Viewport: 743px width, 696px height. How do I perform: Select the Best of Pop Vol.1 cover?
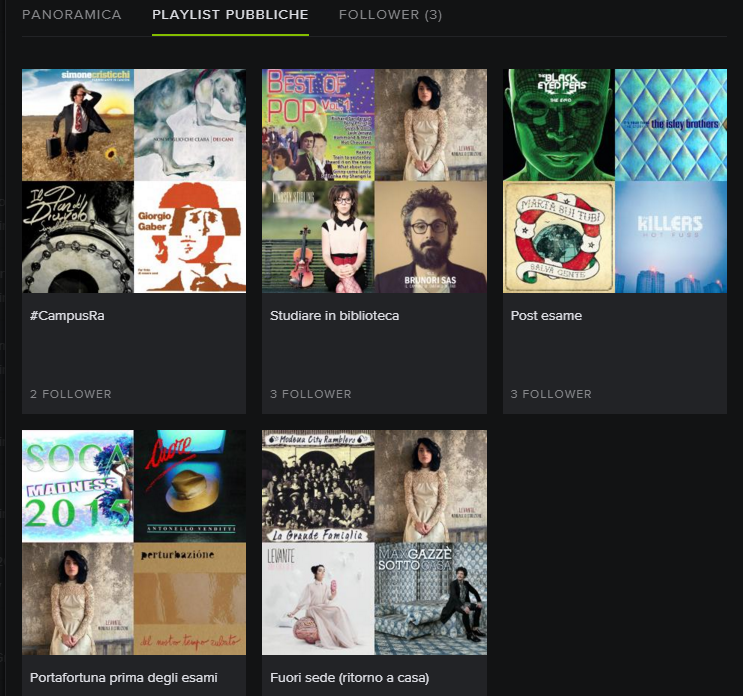[x=318, y=125]
